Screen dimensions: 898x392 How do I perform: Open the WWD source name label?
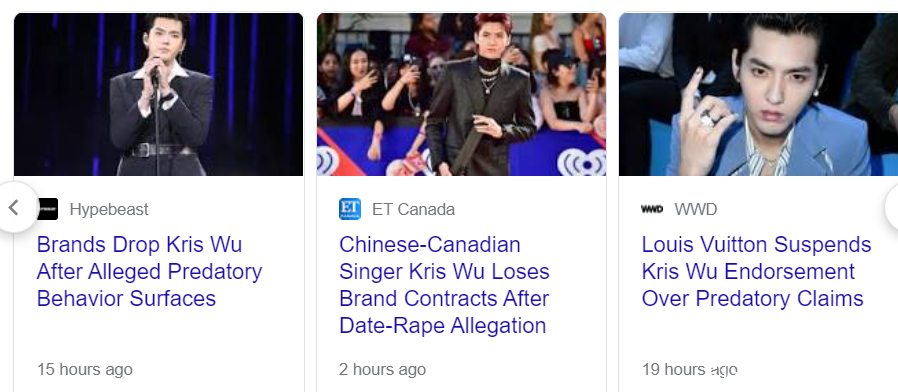coord(695,209)
